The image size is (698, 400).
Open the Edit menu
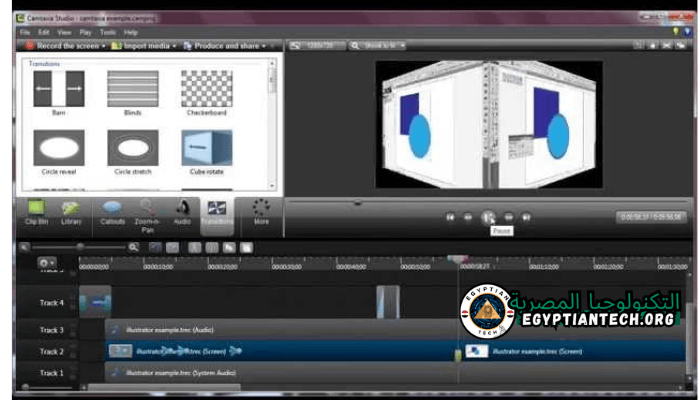point(44,32)
